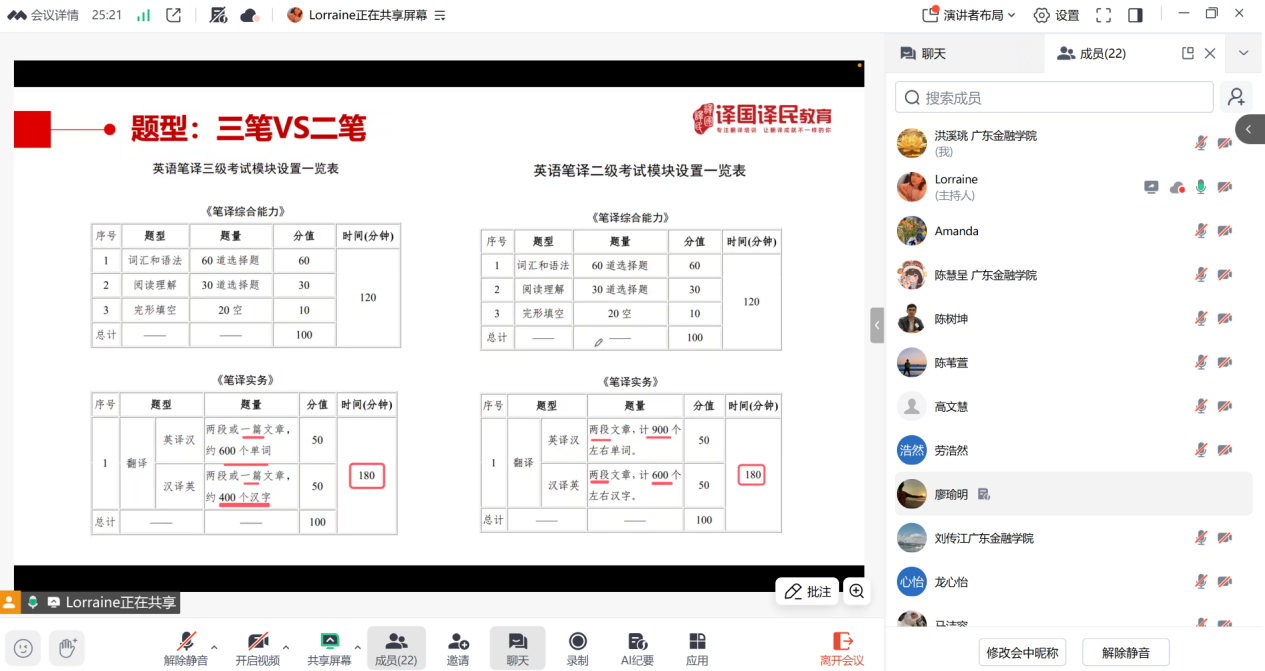
Task: Expand the 演讲者布局 layout dropdown
Action: click(x=968, y=15)
